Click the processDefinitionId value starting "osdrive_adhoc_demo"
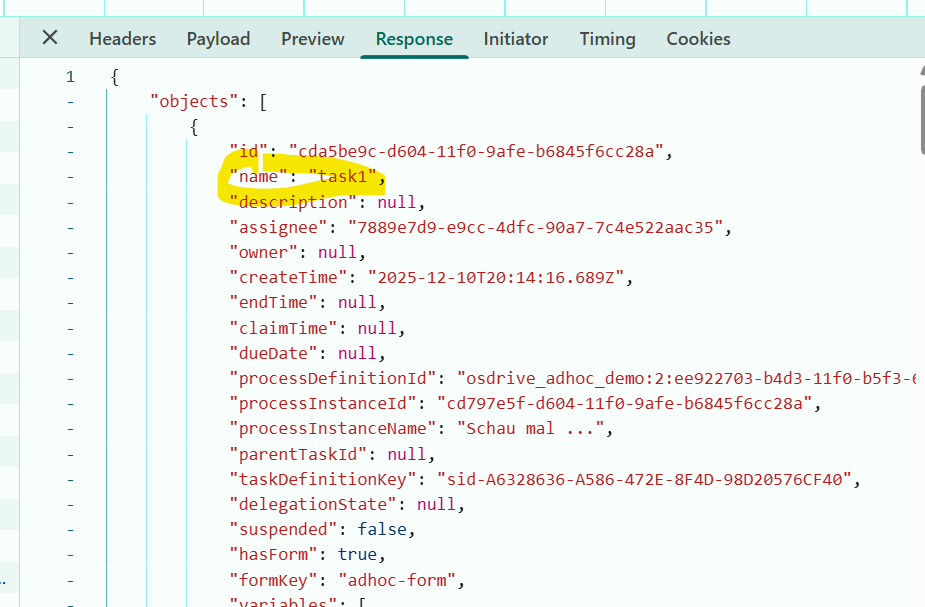Image resolution: width=925 pixels, height=607 pixels. (x=687, y=378)
